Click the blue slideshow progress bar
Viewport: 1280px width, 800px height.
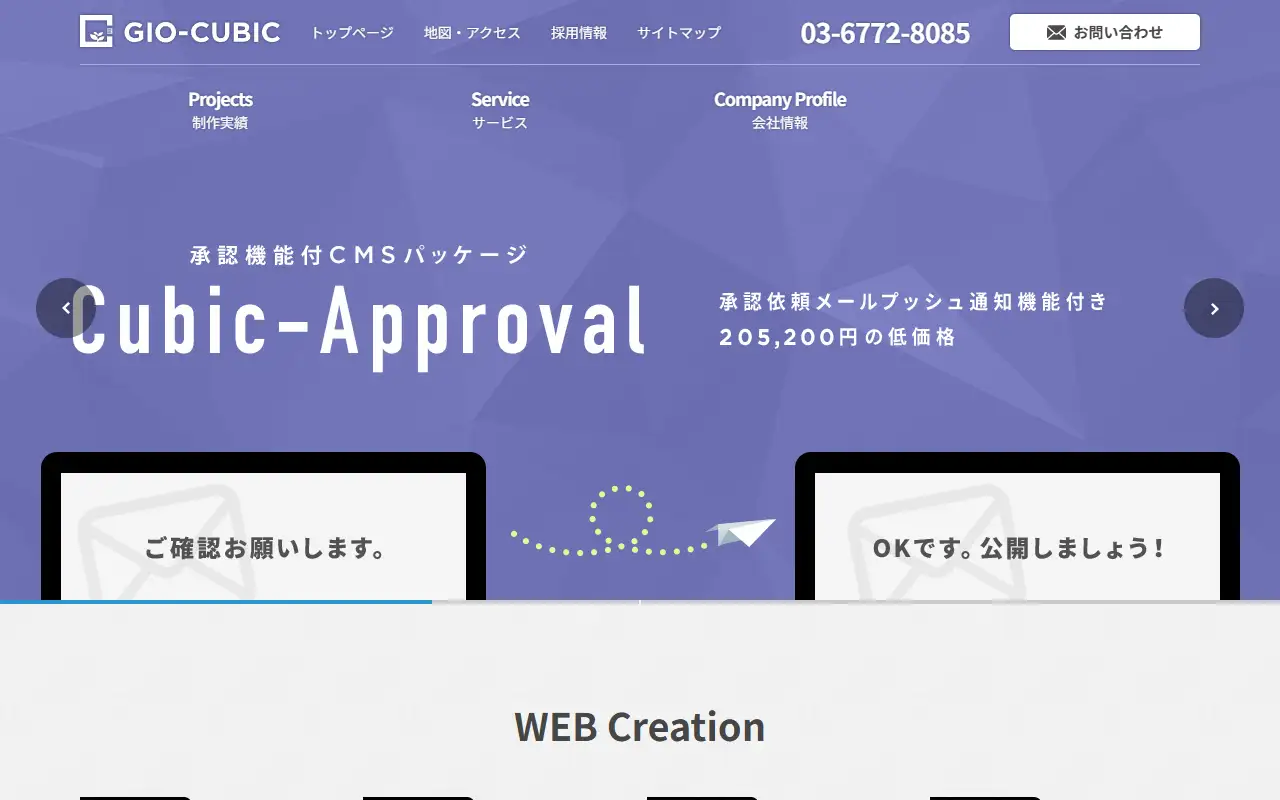(x=216, y=602)
